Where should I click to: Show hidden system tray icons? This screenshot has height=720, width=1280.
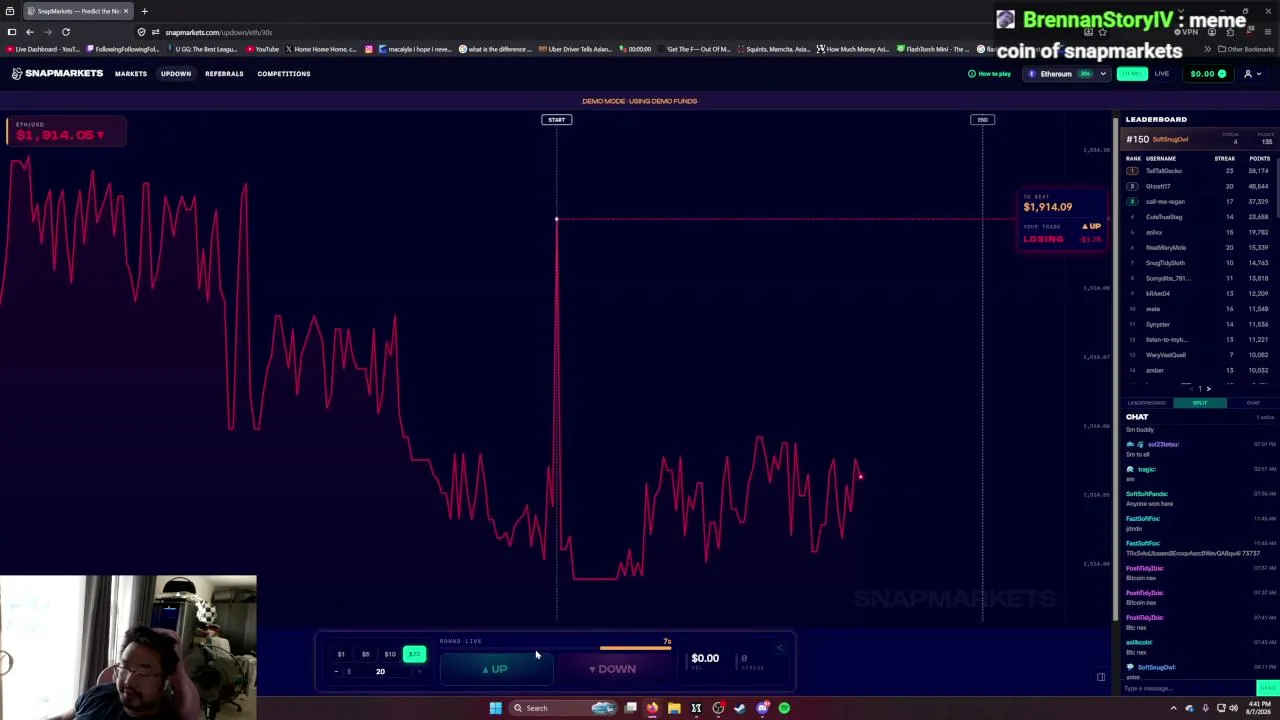[x=1173, y=708]
